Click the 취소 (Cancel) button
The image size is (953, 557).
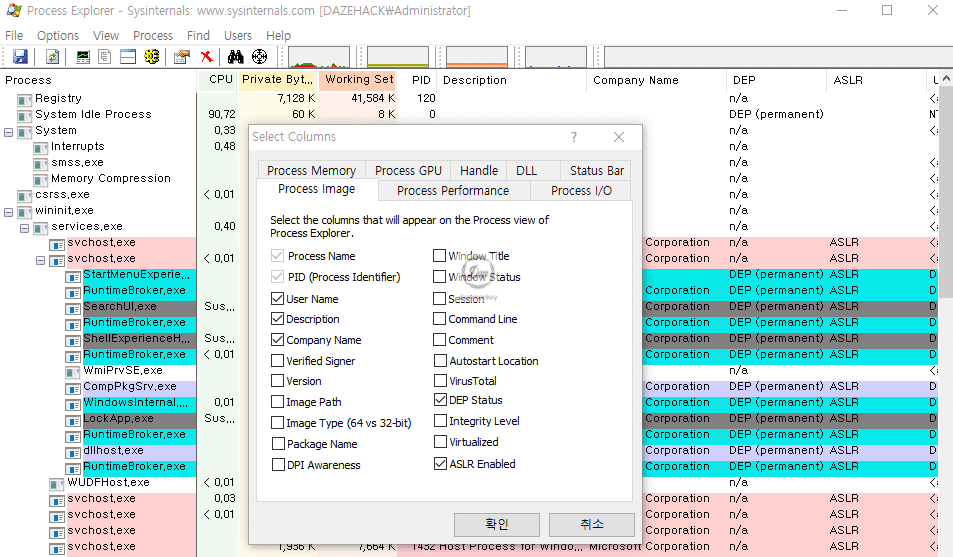click(591, 524)
